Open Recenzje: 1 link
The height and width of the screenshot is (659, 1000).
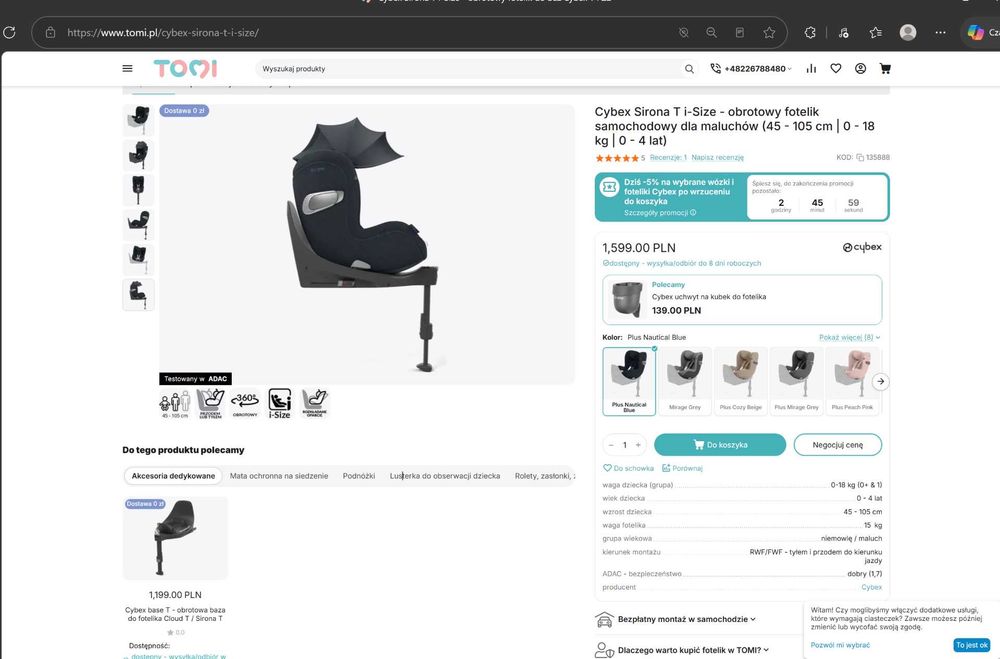pyautogui.click(x=668, y=158)
